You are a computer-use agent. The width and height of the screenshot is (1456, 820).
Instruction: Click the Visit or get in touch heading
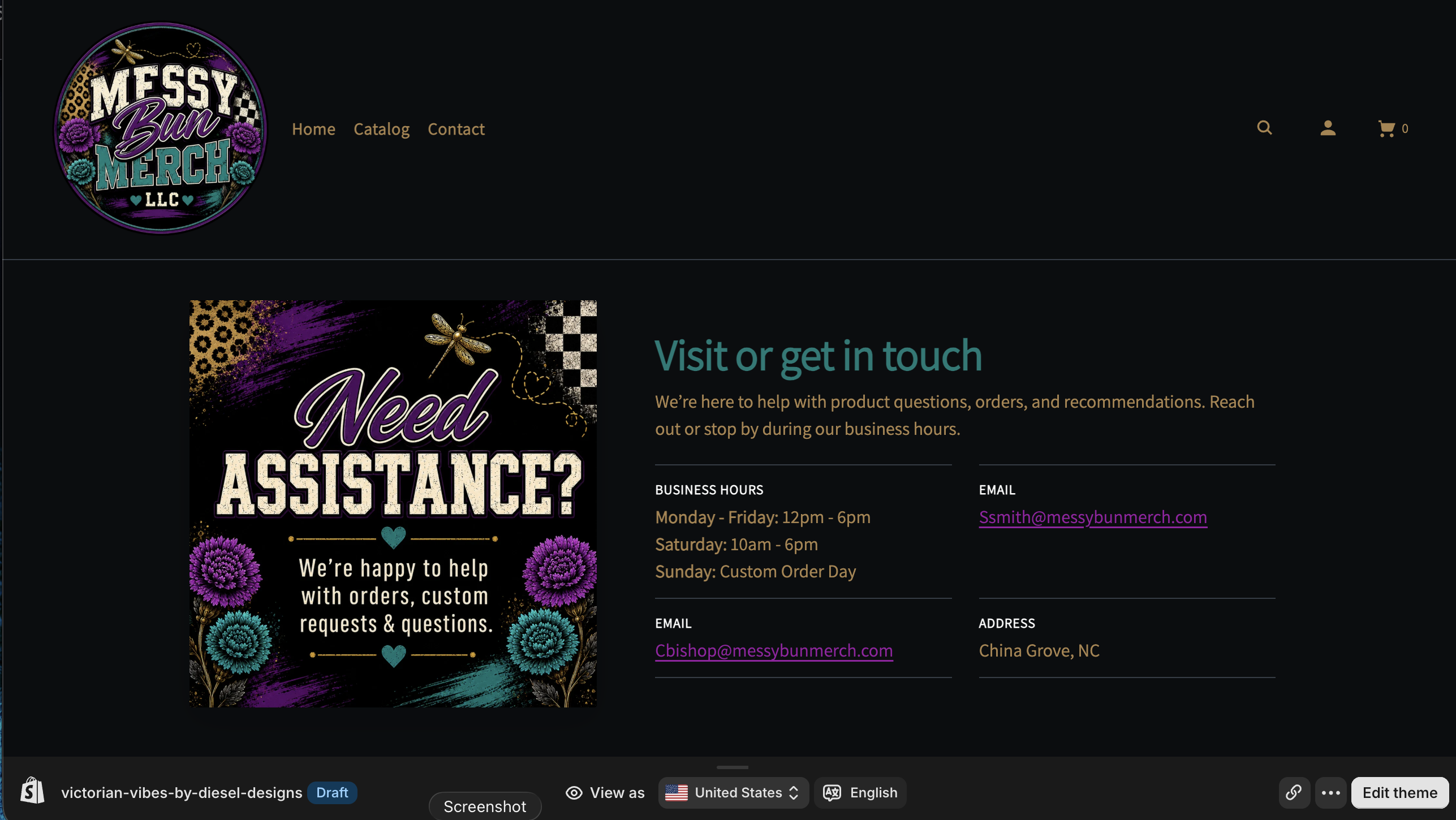818,356
